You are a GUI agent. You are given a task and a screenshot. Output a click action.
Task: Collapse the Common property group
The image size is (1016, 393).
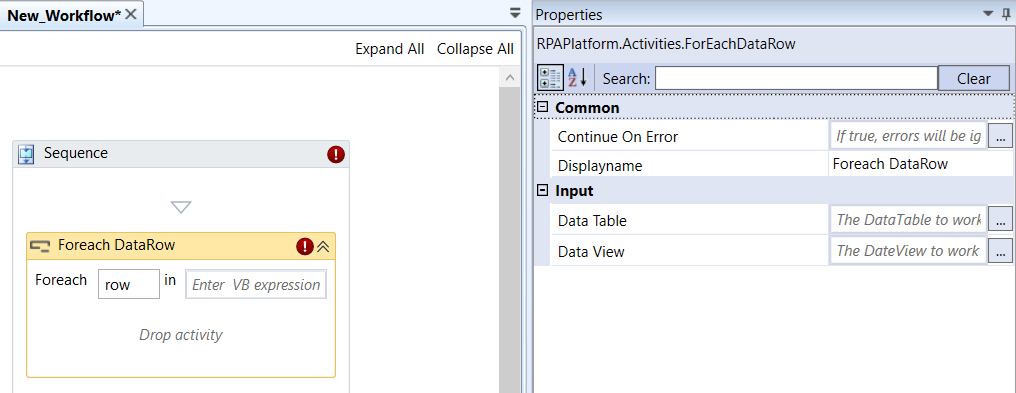point(543,107)
